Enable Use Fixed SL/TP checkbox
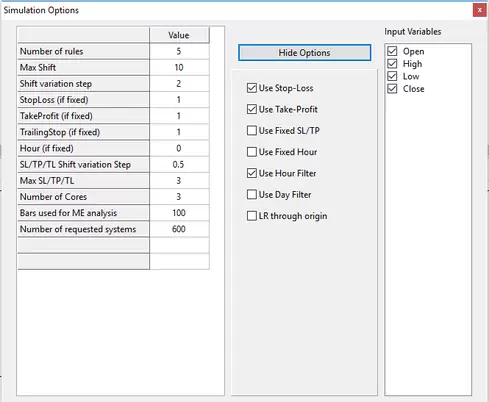Screen dimensions: 489x402 [252, 131]
